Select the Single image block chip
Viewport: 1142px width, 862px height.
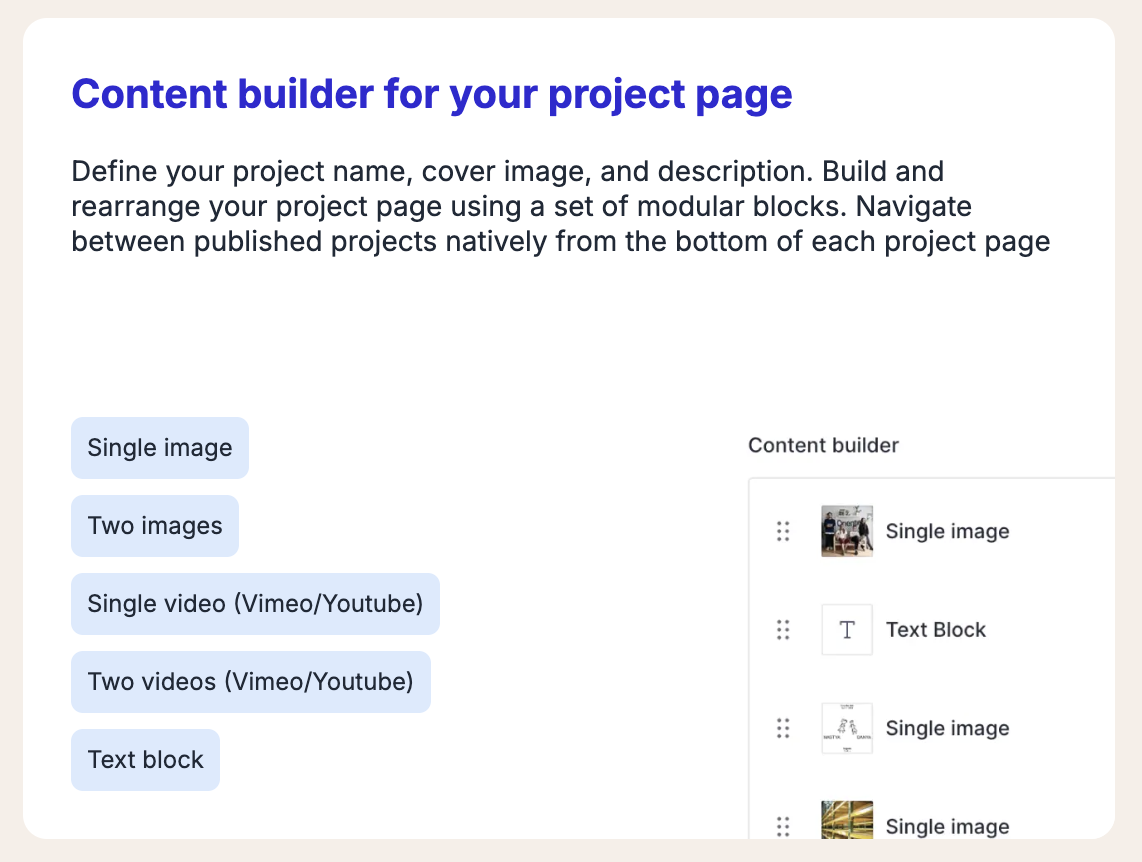pyautogui.click(x=160, y=448)
